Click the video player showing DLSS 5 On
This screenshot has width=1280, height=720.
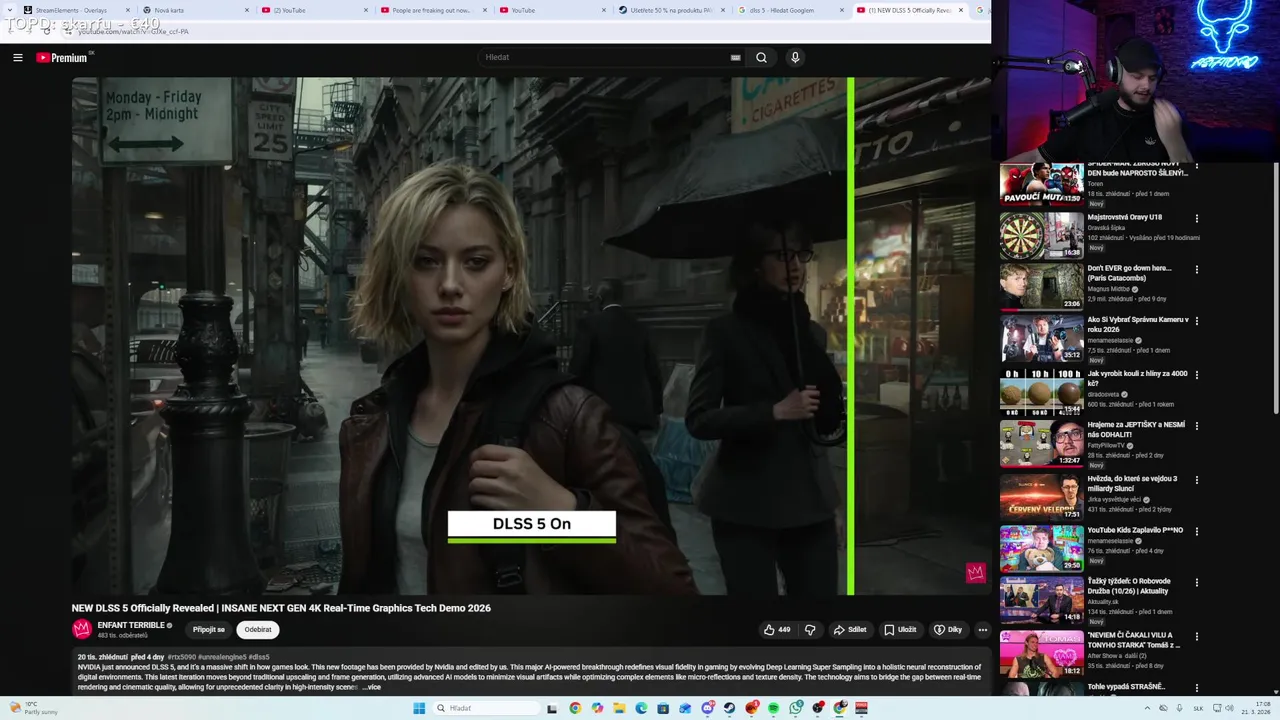pos(531,336)
